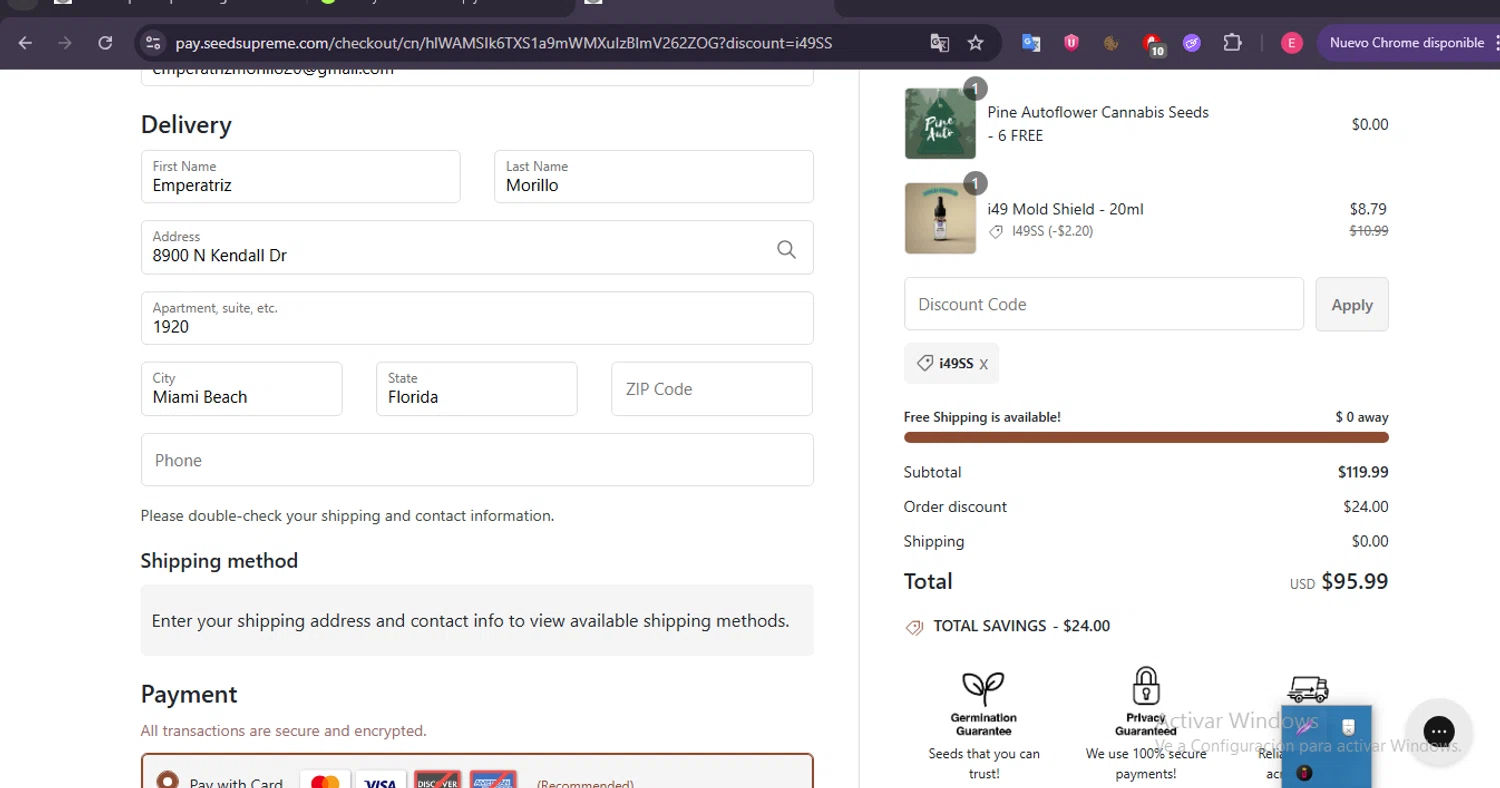Screen dimensions: 1500x788
Task: Click the tag icon on the i49SS chip
Action: 925,364
